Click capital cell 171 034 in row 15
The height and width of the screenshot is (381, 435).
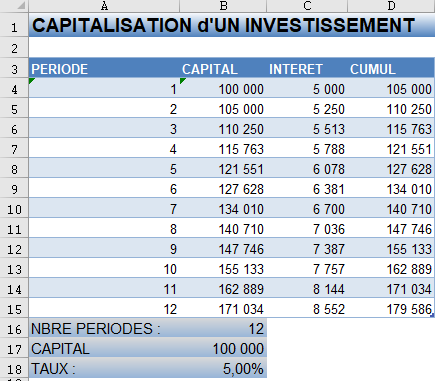pyautogui.click(x=223, y=309)
